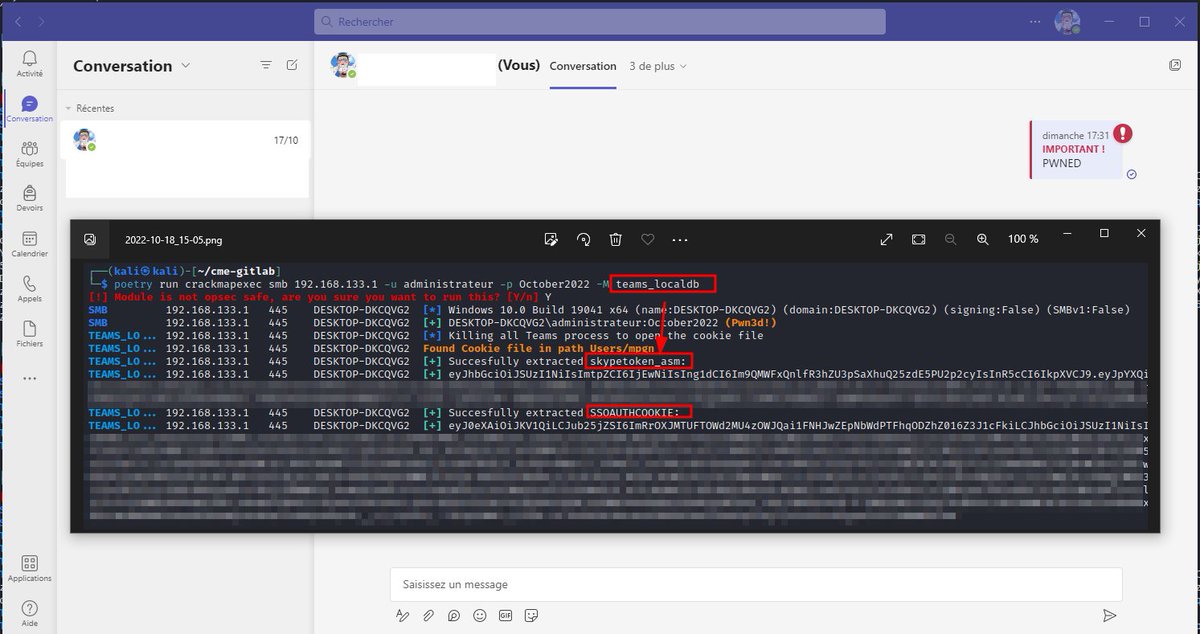Click the photo viewer gallery icon
This screenshot has height=634, width=1200.
click(90, 239)
